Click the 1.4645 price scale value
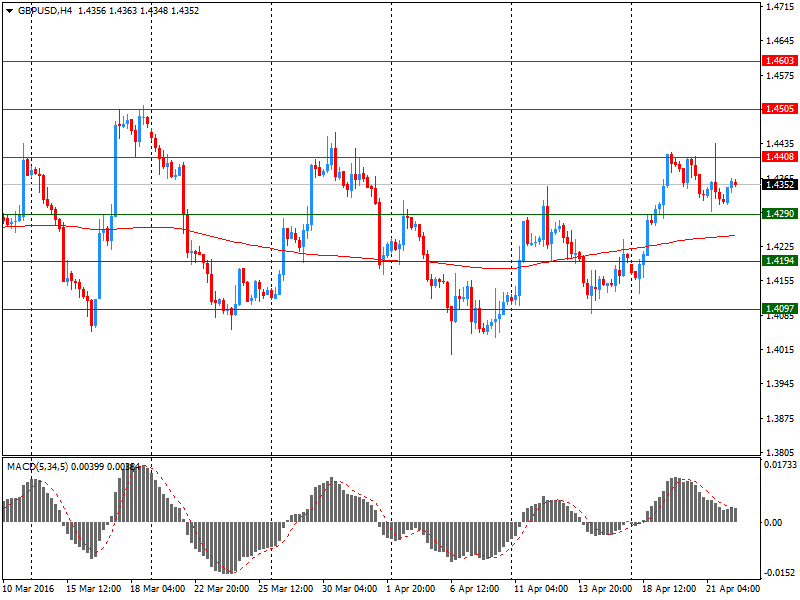Image resolution: width=800 pixels, height=600 pixels. tap(780, 40)
